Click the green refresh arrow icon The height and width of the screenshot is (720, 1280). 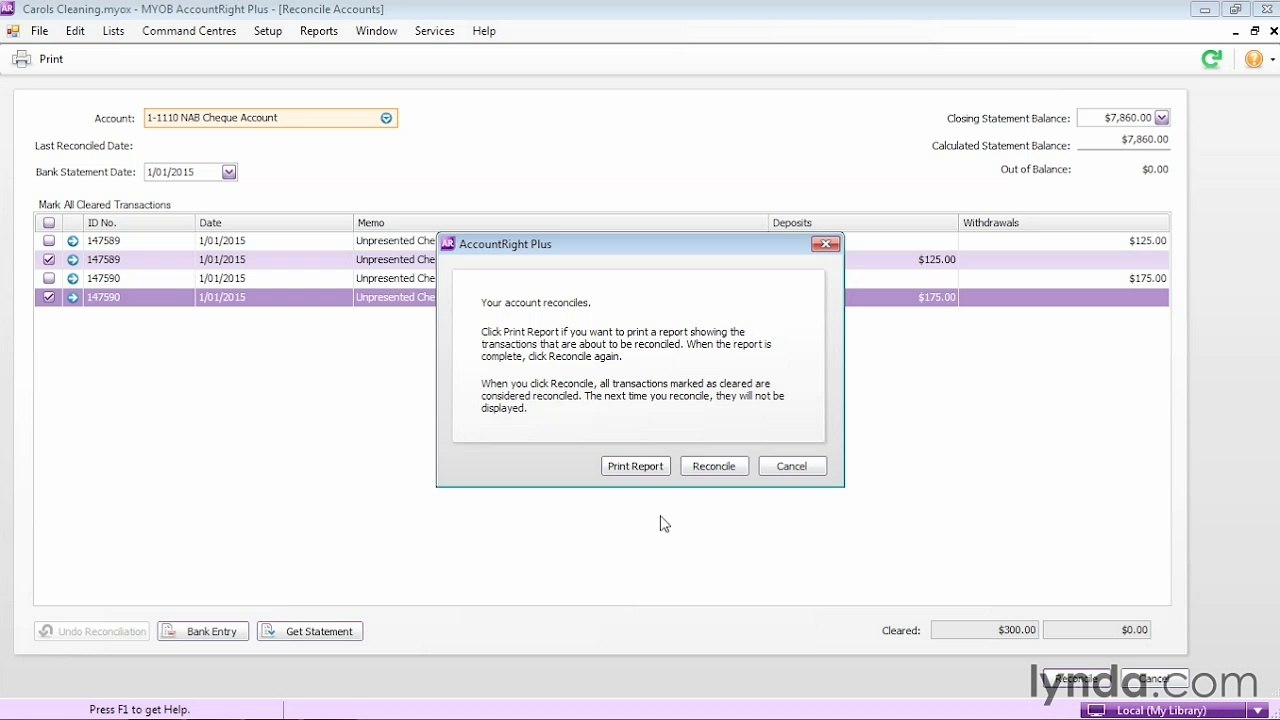1212,59
